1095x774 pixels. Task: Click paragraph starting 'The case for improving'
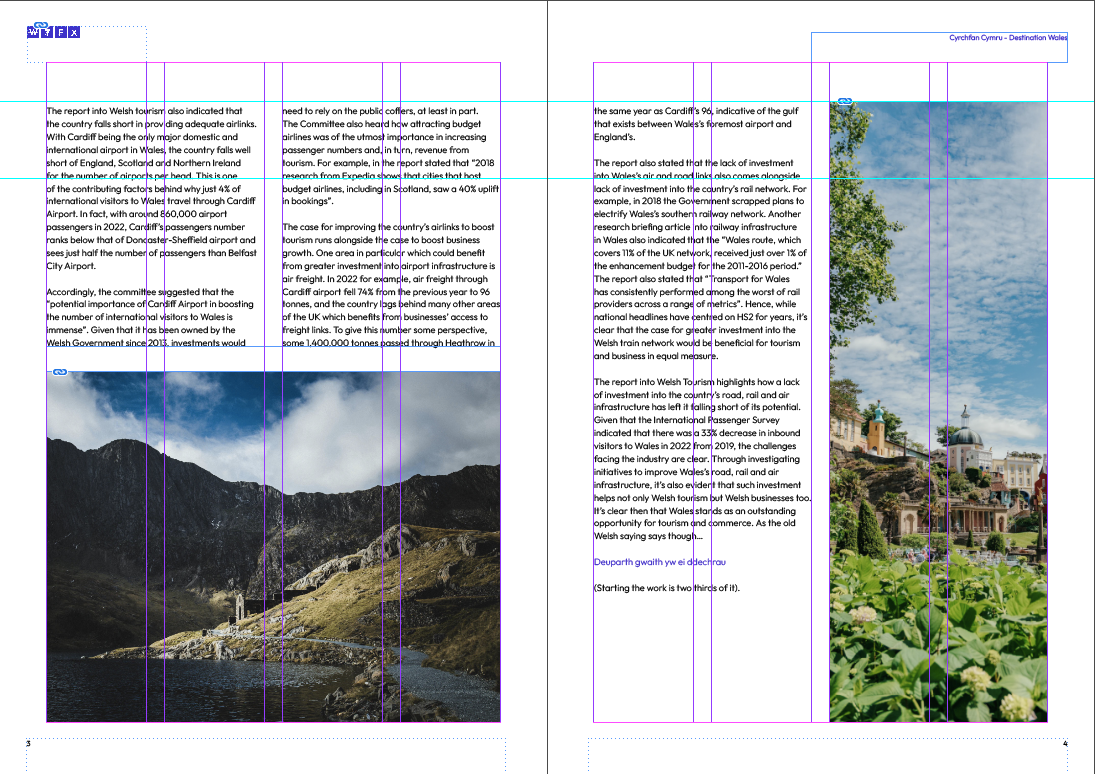pyautogui.click(x=391, y=285)
